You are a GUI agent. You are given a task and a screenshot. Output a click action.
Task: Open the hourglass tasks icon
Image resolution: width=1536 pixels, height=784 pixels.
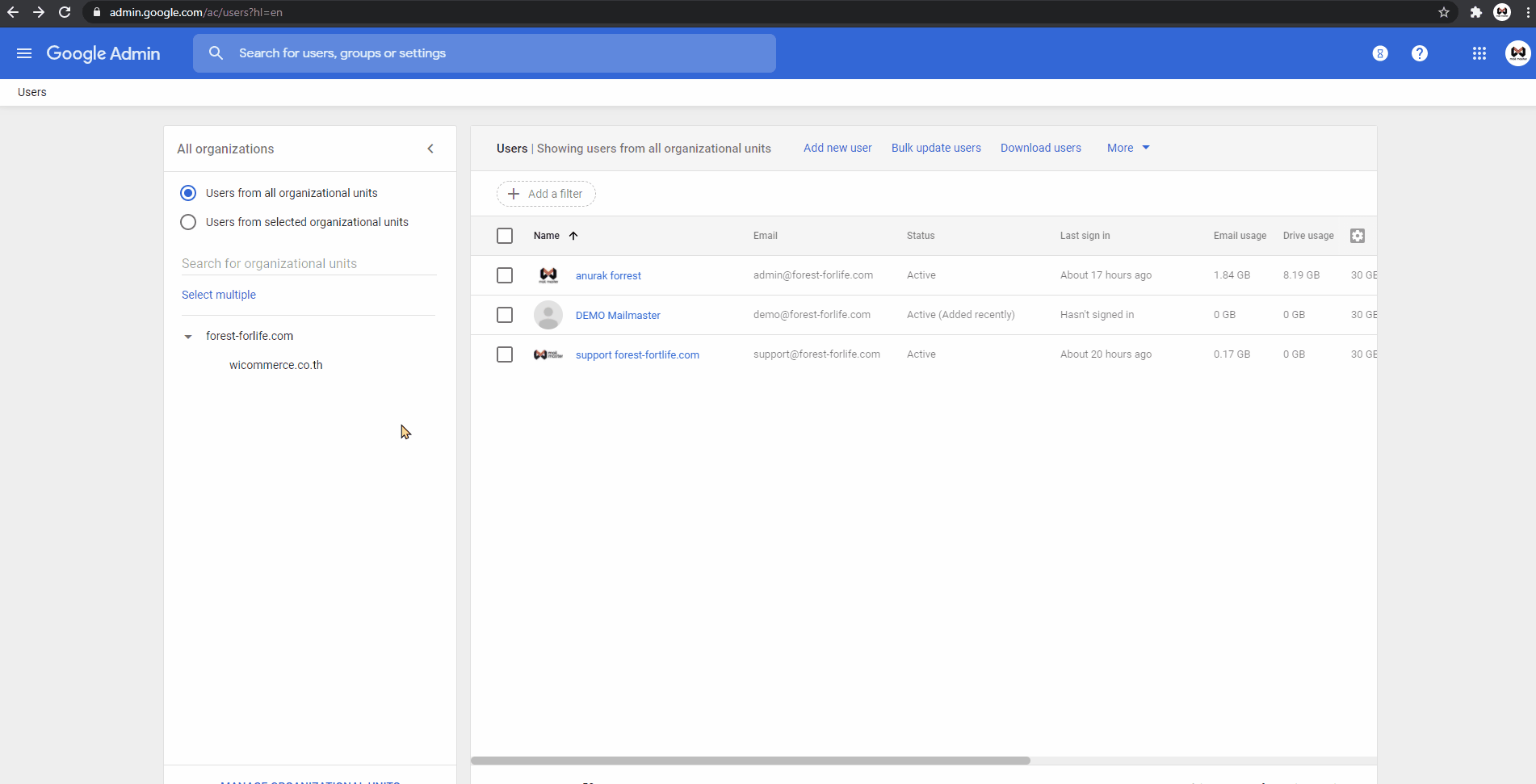1380,53
